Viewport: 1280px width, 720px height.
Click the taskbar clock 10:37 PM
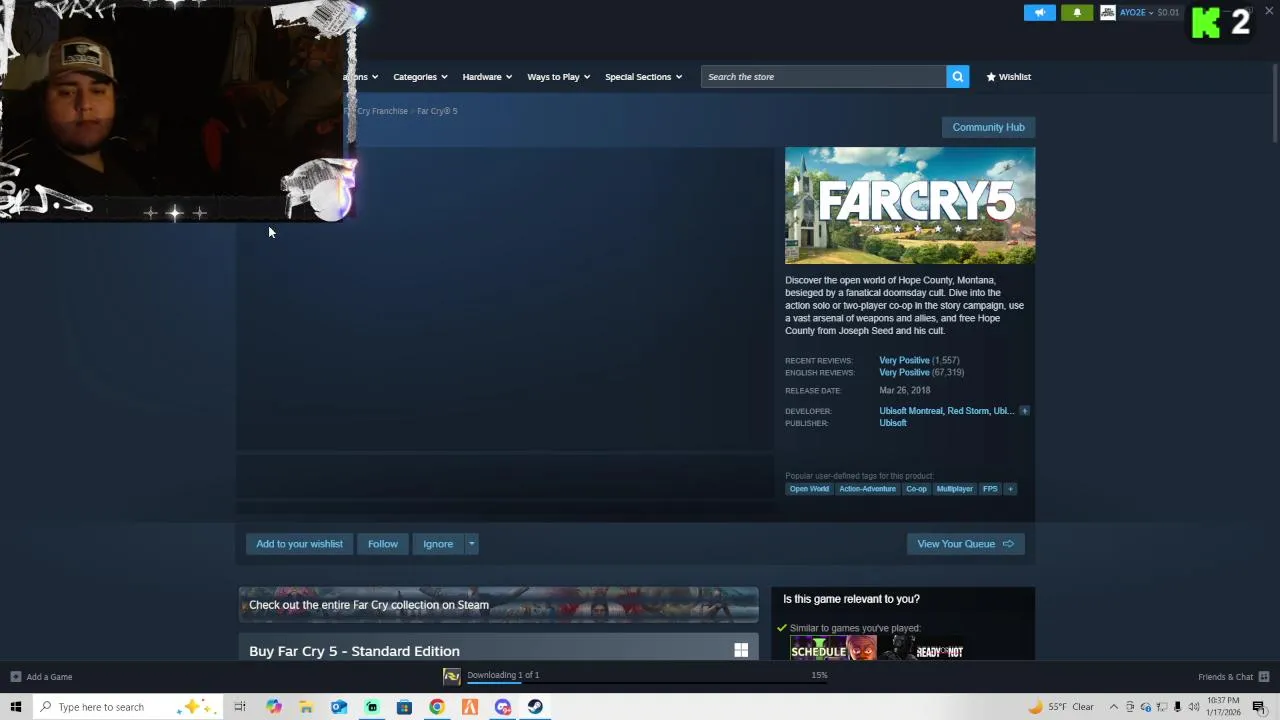pyautogui.click(x=1223, y=706)
